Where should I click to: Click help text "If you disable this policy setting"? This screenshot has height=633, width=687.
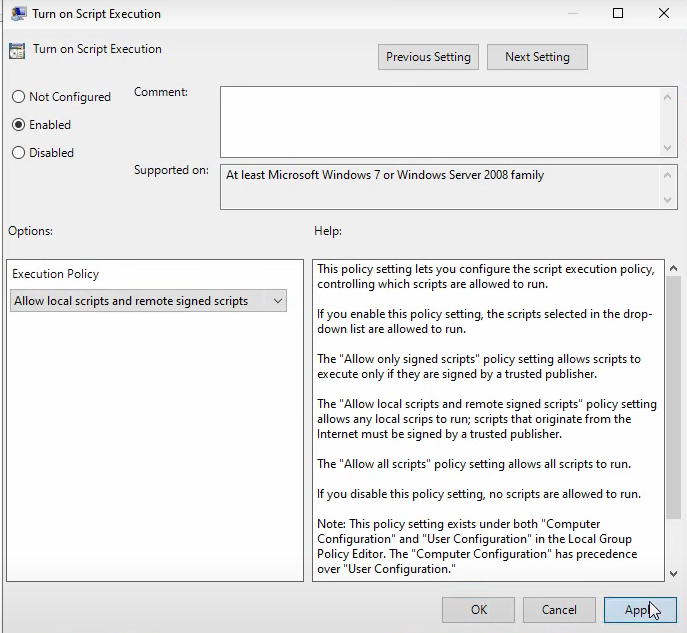coord(479,494)
